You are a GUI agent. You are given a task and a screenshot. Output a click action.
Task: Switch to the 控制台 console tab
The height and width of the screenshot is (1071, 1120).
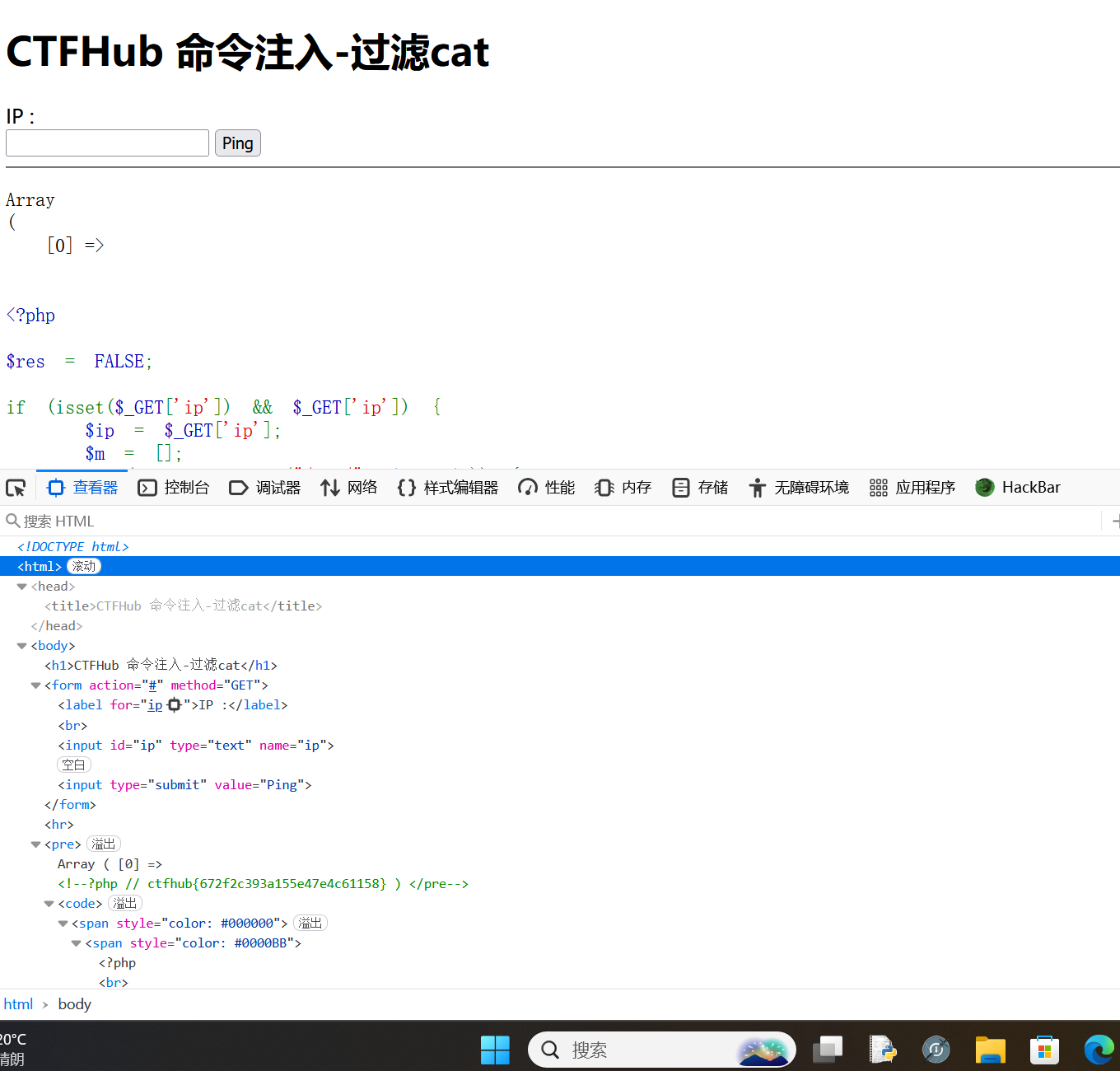tap(174, 488)
